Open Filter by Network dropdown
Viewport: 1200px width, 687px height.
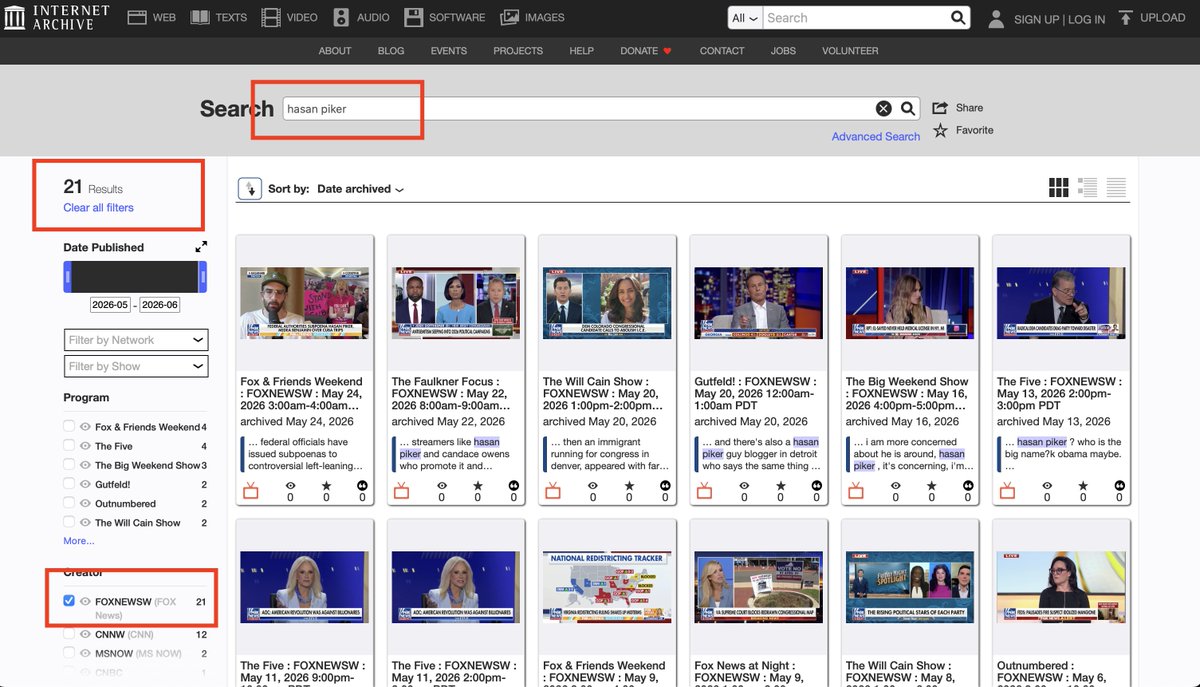(x=136, y=340)
